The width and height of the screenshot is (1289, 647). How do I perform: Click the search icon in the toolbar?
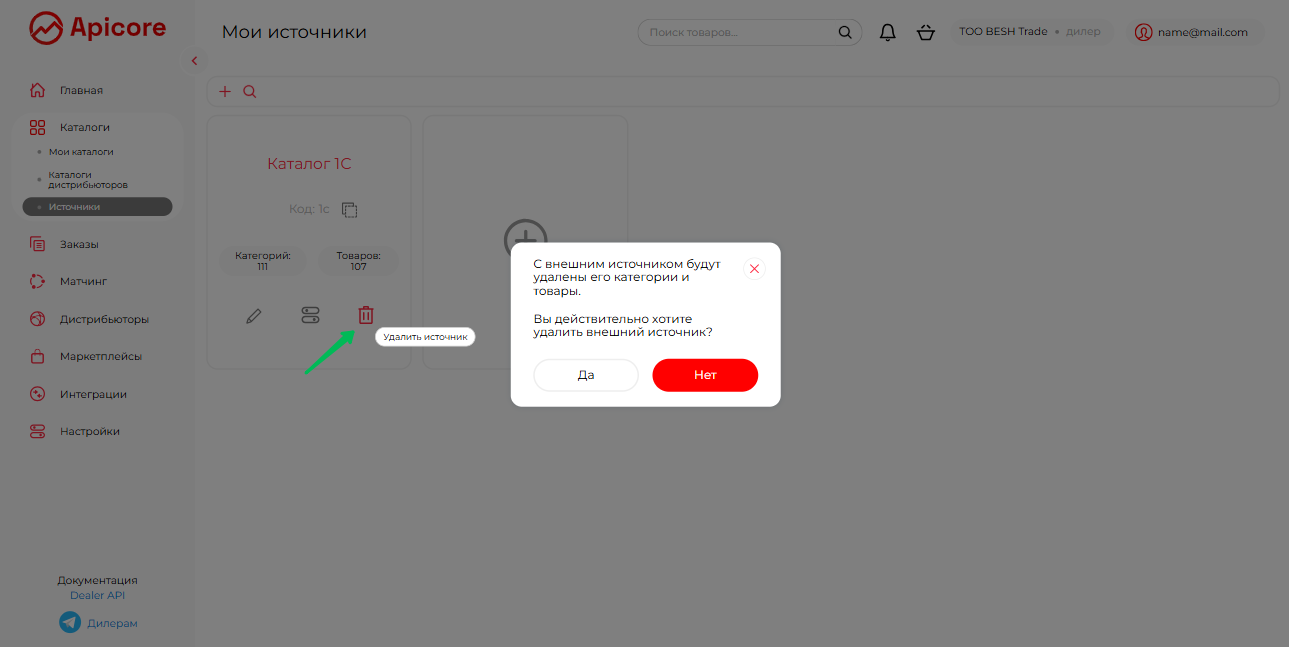(250, 91)
